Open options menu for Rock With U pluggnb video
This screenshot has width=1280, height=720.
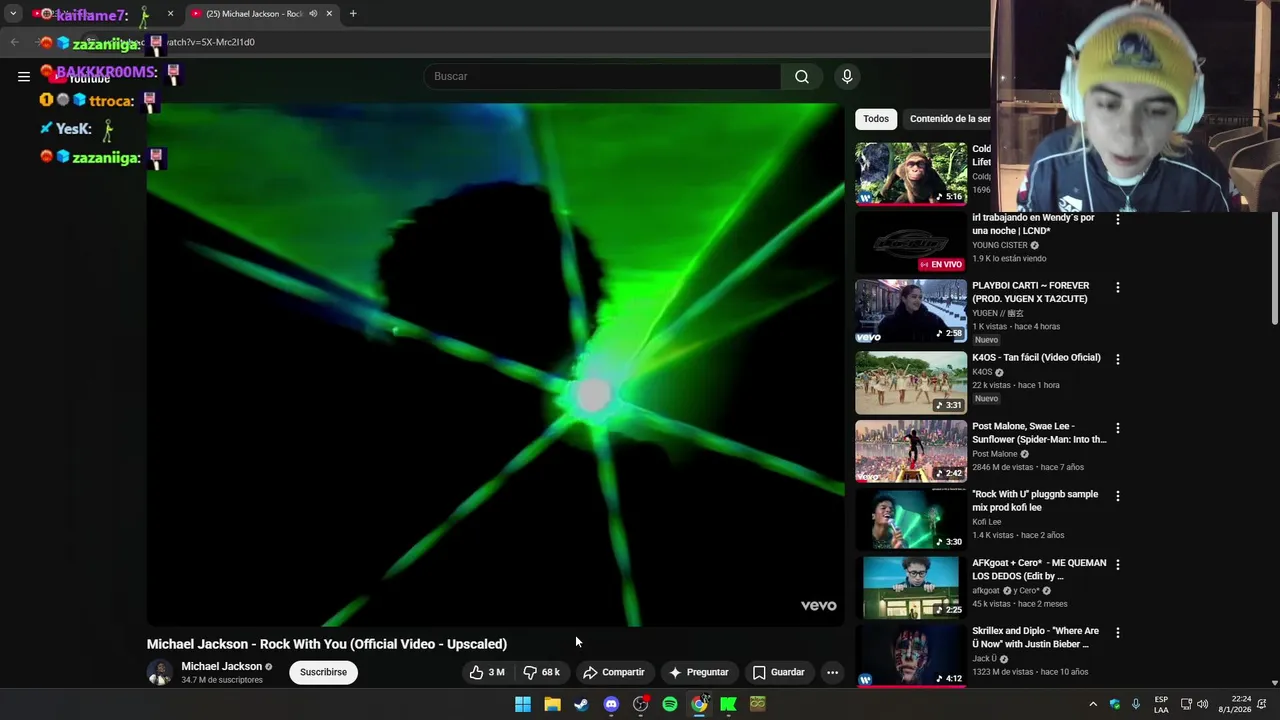tap(1118, 496)
